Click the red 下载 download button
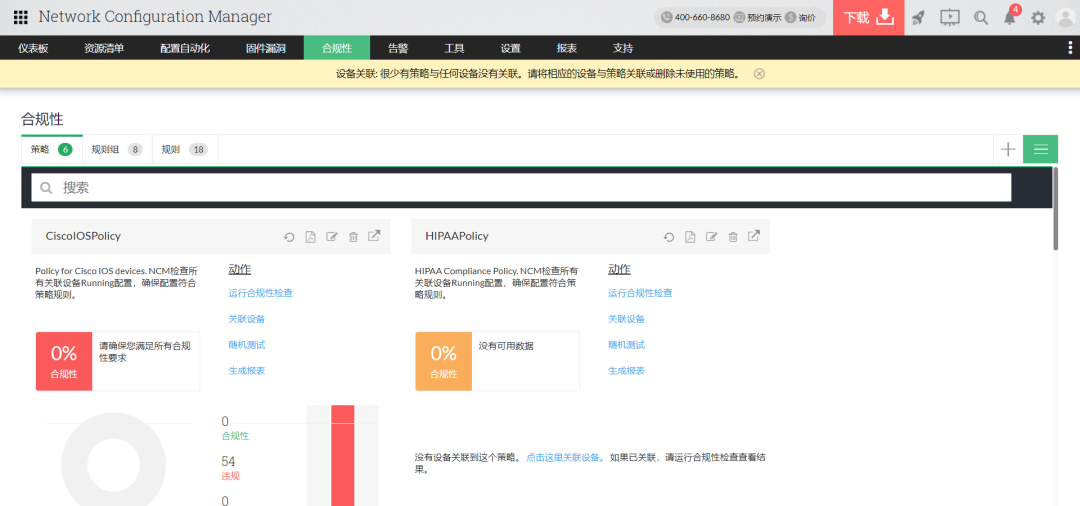The height and width of the screenshot is (506, 1080). pyautogui.click(x=868, y=18)
